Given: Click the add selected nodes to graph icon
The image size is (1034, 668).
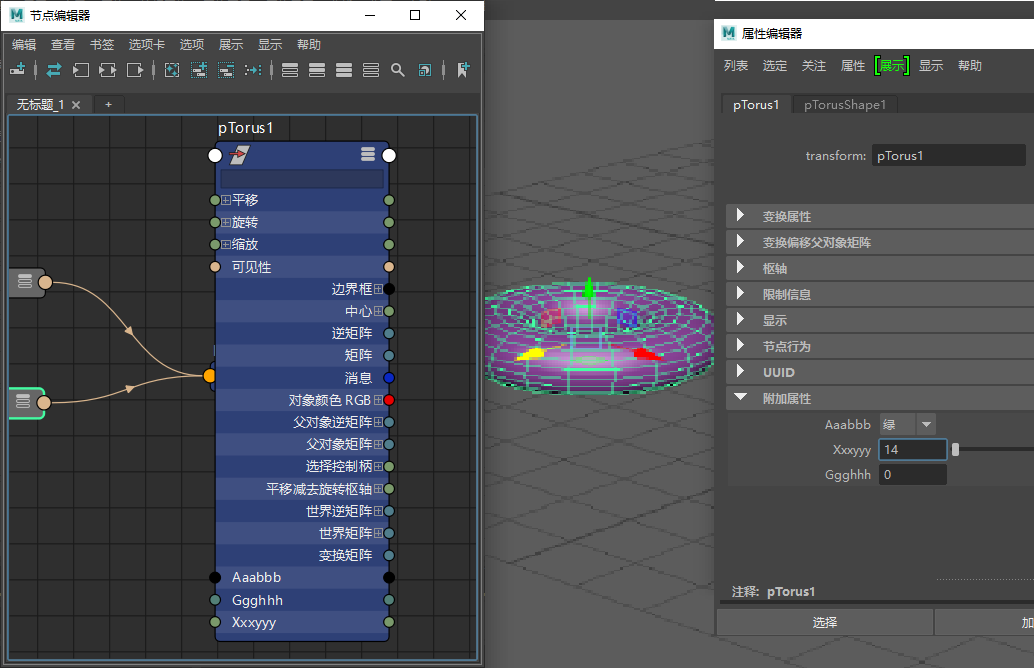Looking at the screenshot, I should (199, 69).
